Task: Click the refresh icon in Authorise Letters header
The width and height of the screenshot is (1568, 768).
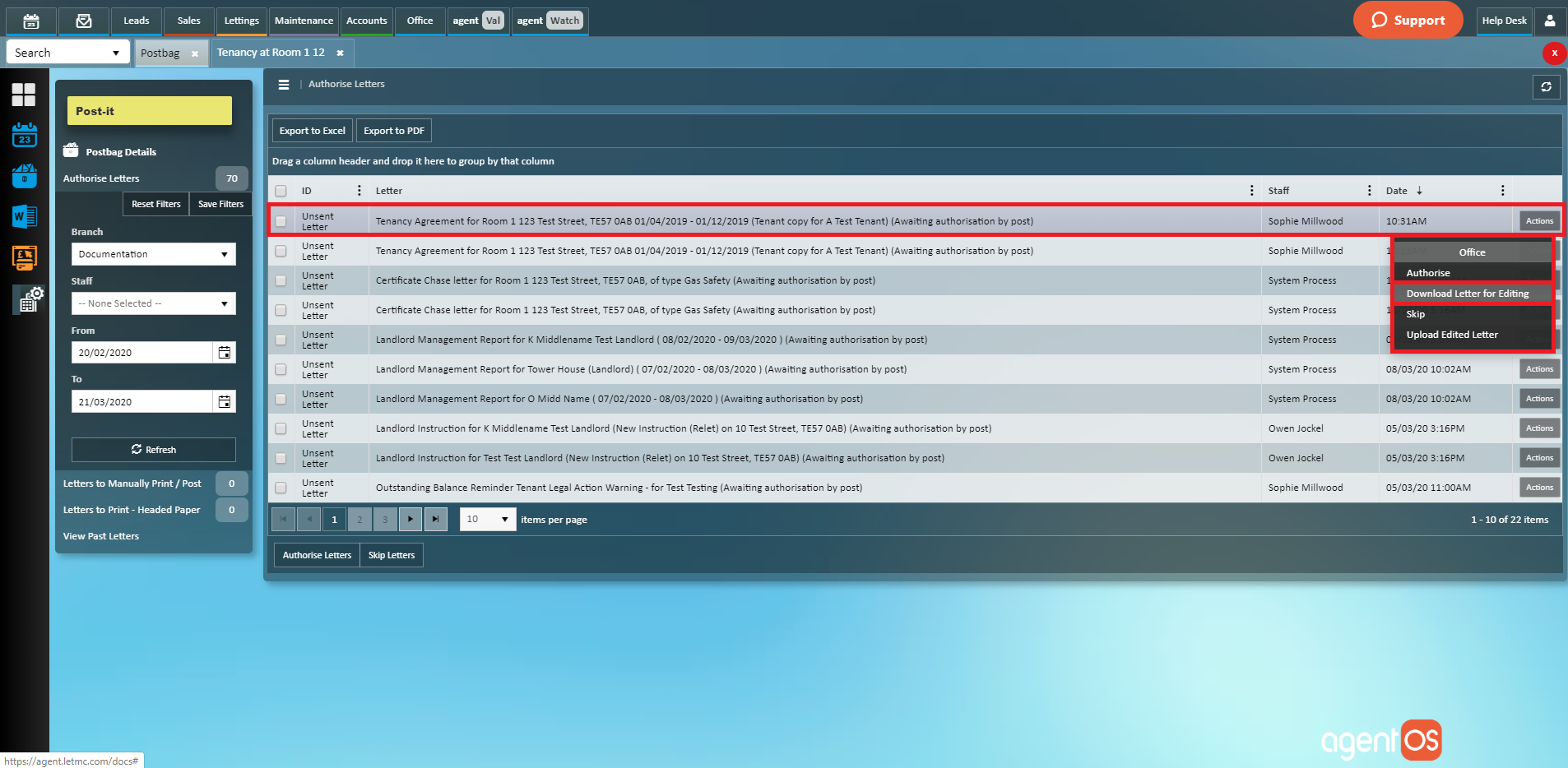Action: [1546, 87]
